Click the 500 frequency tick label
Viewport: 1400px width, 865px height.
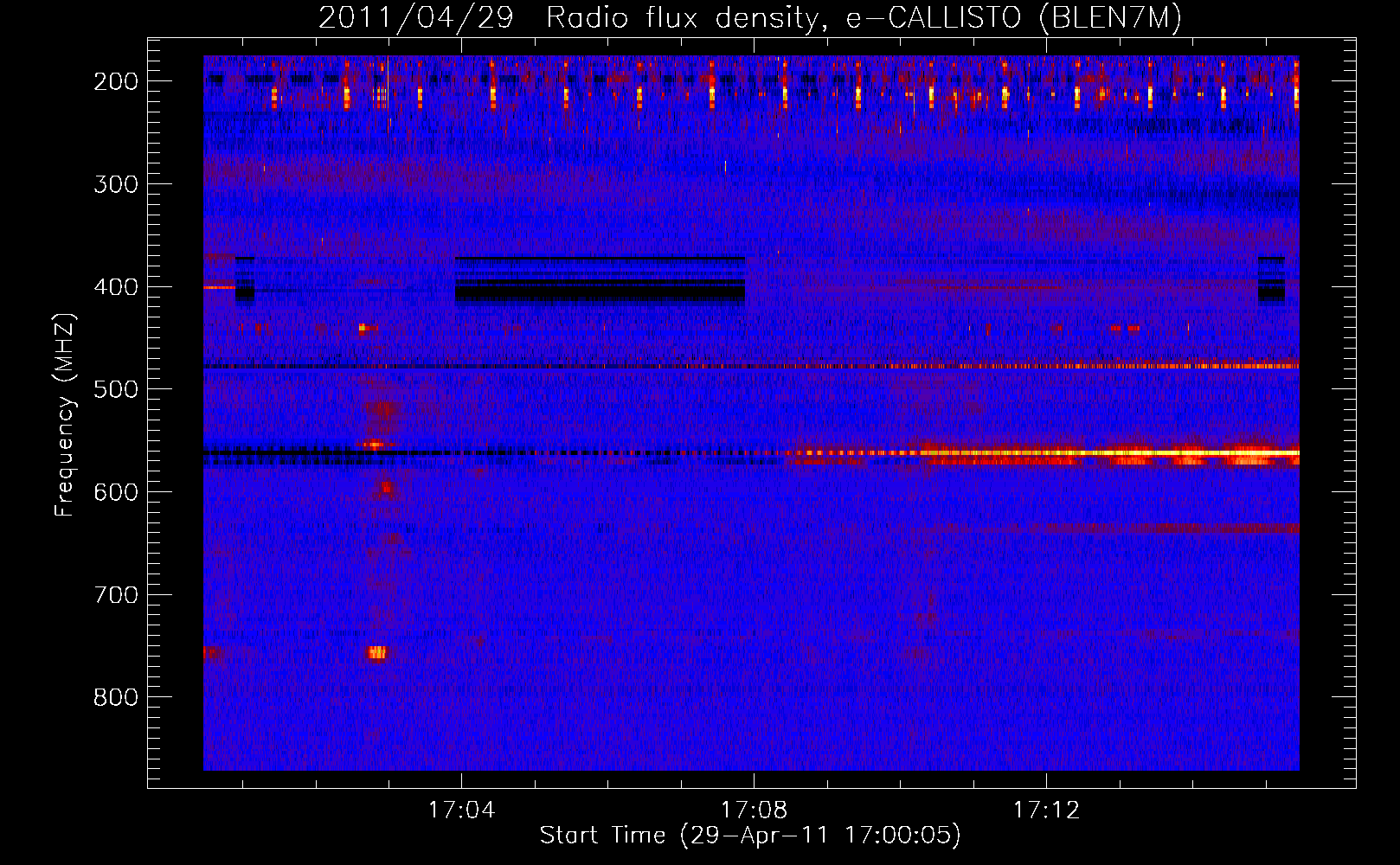coord(116,389)
